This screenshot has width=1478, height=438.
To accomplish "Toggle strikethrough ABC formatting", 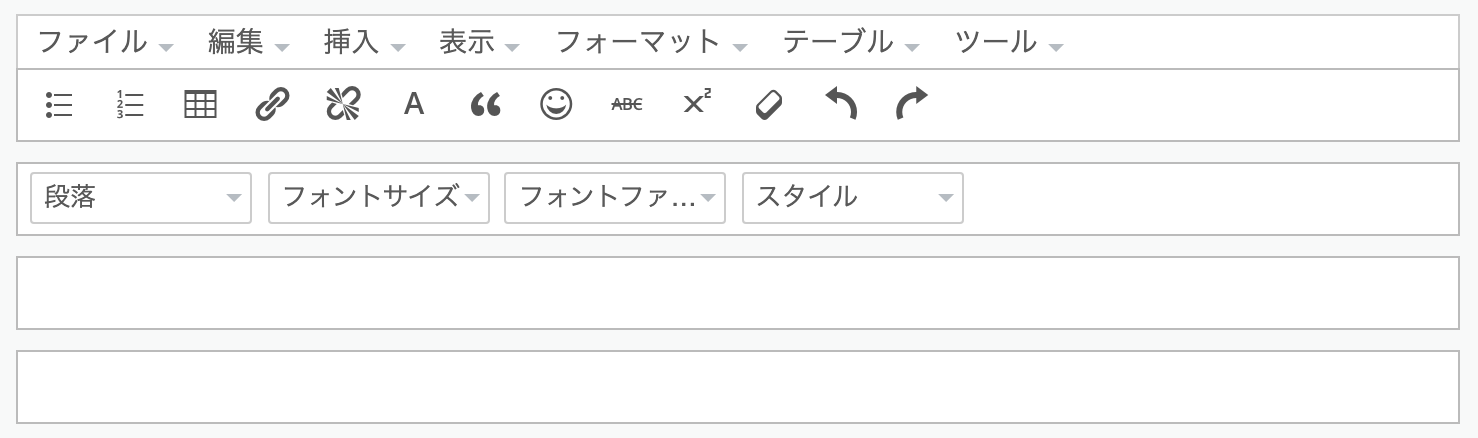I will tap(627, 104).
